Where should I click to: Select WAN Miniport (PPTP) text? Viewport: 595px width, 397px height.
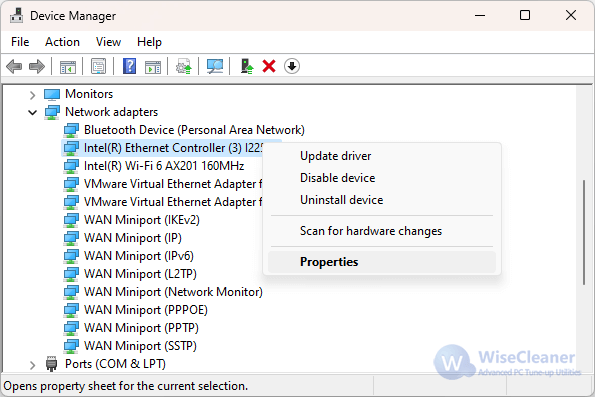141,328
